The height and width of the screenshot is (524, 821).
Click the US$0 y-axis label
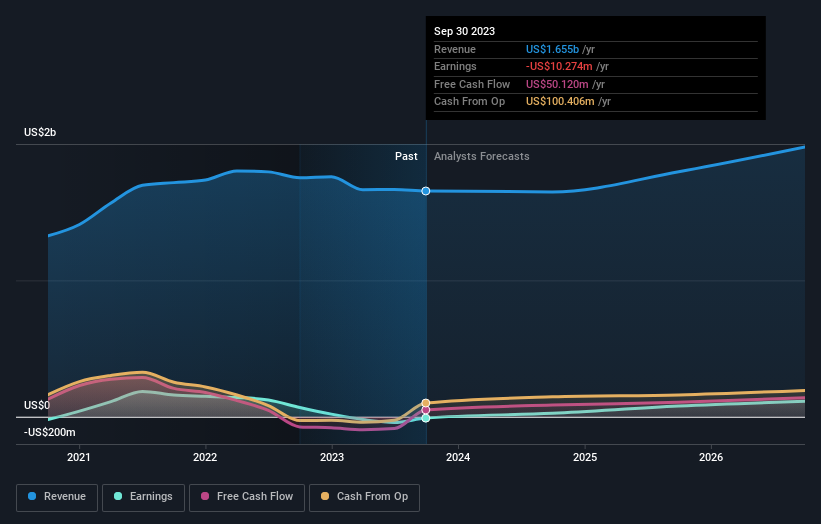pyautogui.click(x=37, y=405)
